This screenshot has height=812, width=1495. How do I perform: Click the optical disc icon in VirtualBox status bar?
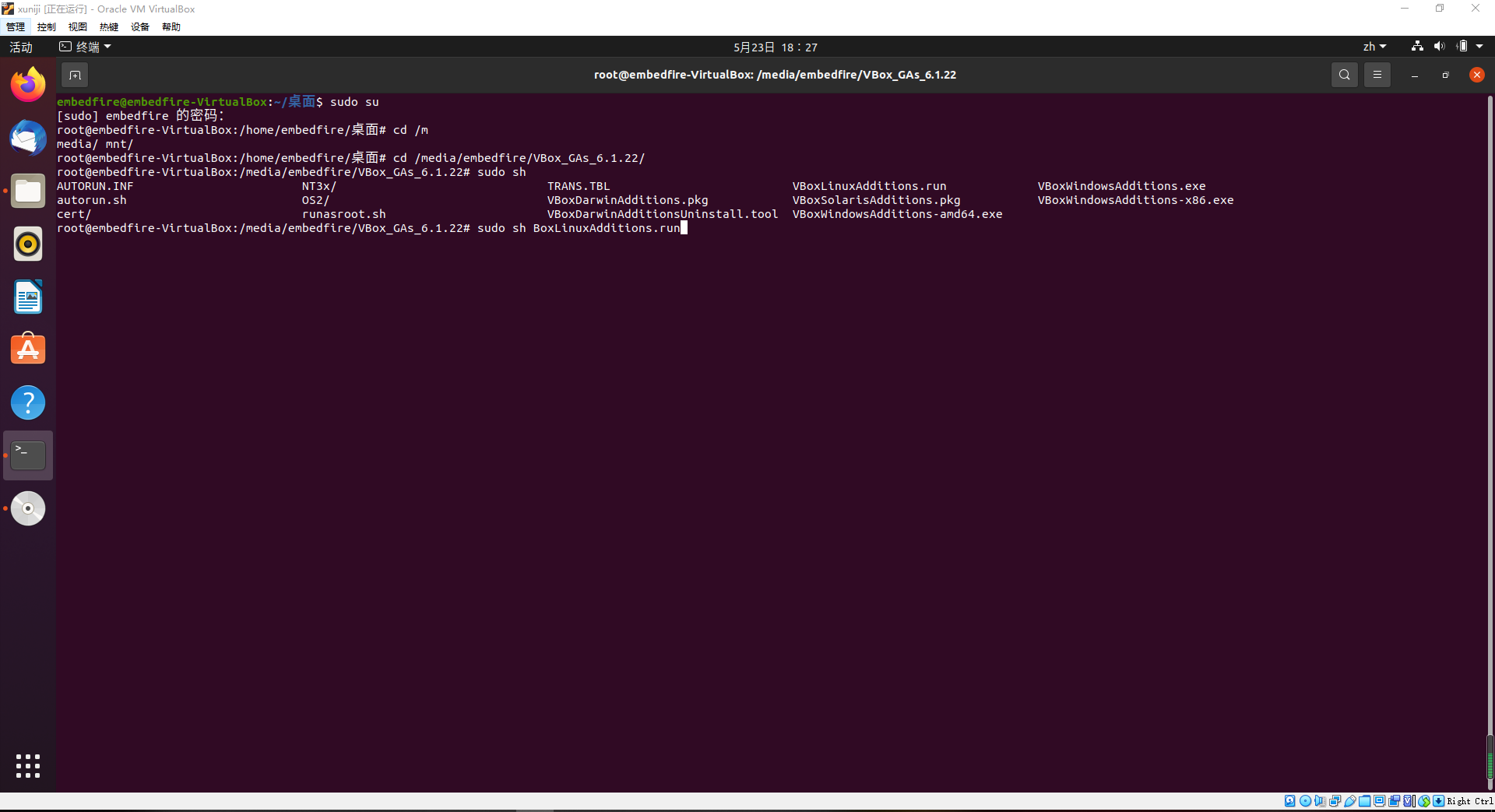tap(1306, 800)
